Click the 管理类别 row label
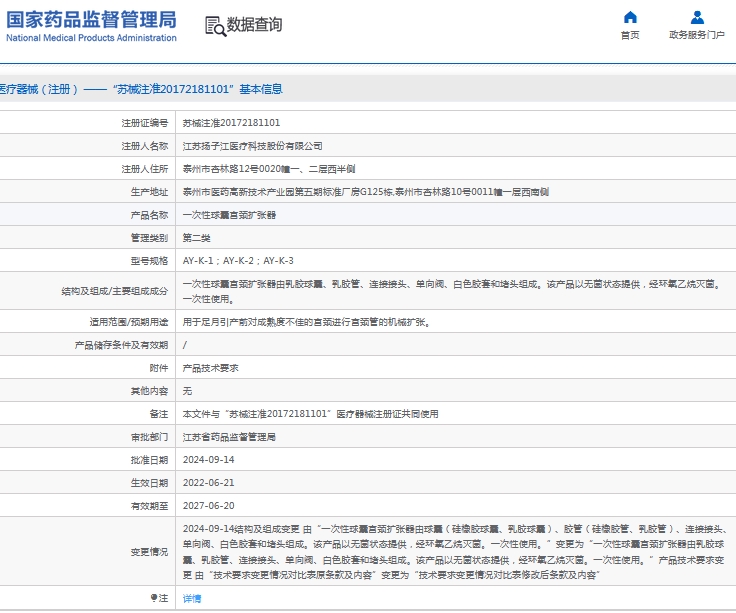The width and height of the screenshot is (736, 613). click(x=149, y=238)
